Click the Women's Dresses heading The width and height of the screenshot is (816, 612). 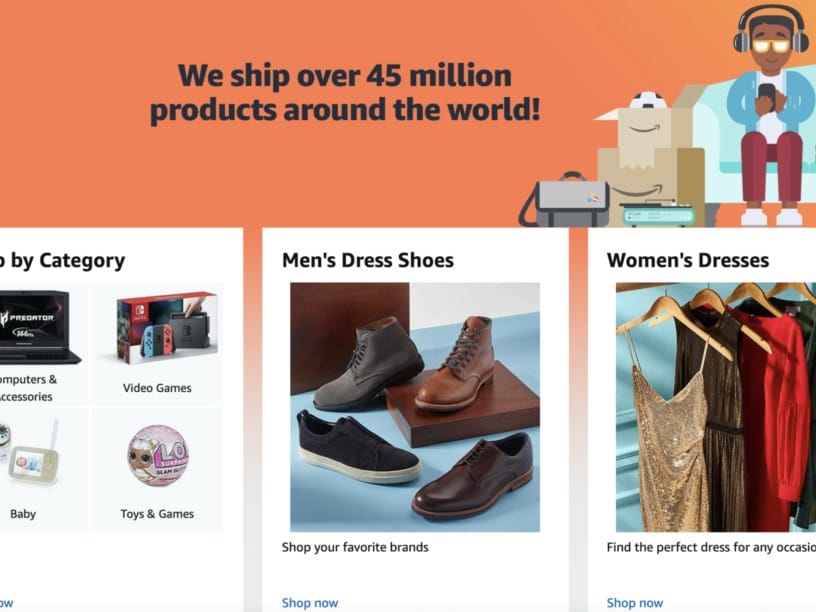point(688,261)
